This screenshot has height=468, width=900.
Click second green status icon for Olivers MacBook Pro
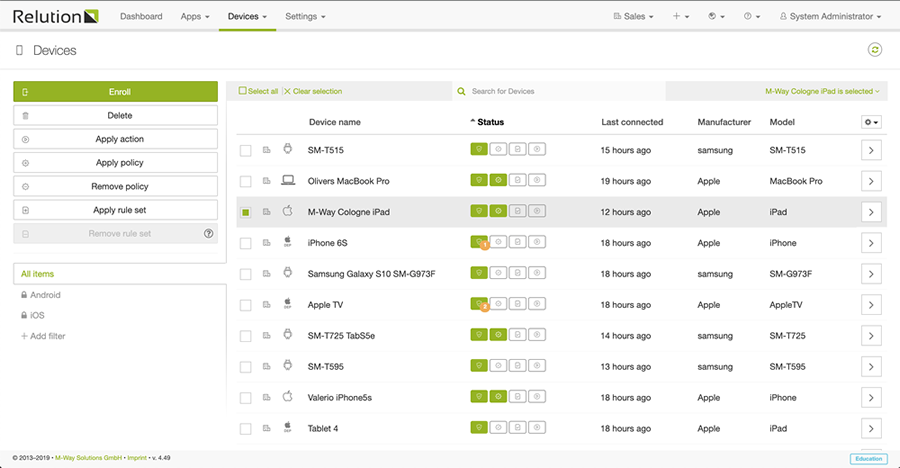tap(498, 180)
